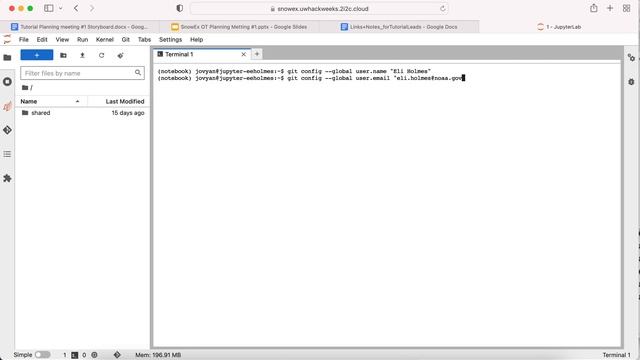Open the Git menu
This screenshot has width=640, height=360.
[x=126, y=40]
